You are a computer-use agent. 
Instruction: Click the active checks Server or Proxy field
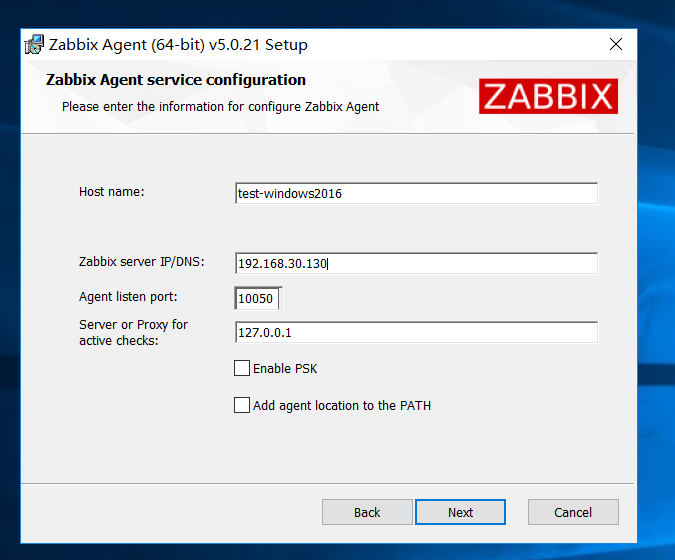(415, 332)
